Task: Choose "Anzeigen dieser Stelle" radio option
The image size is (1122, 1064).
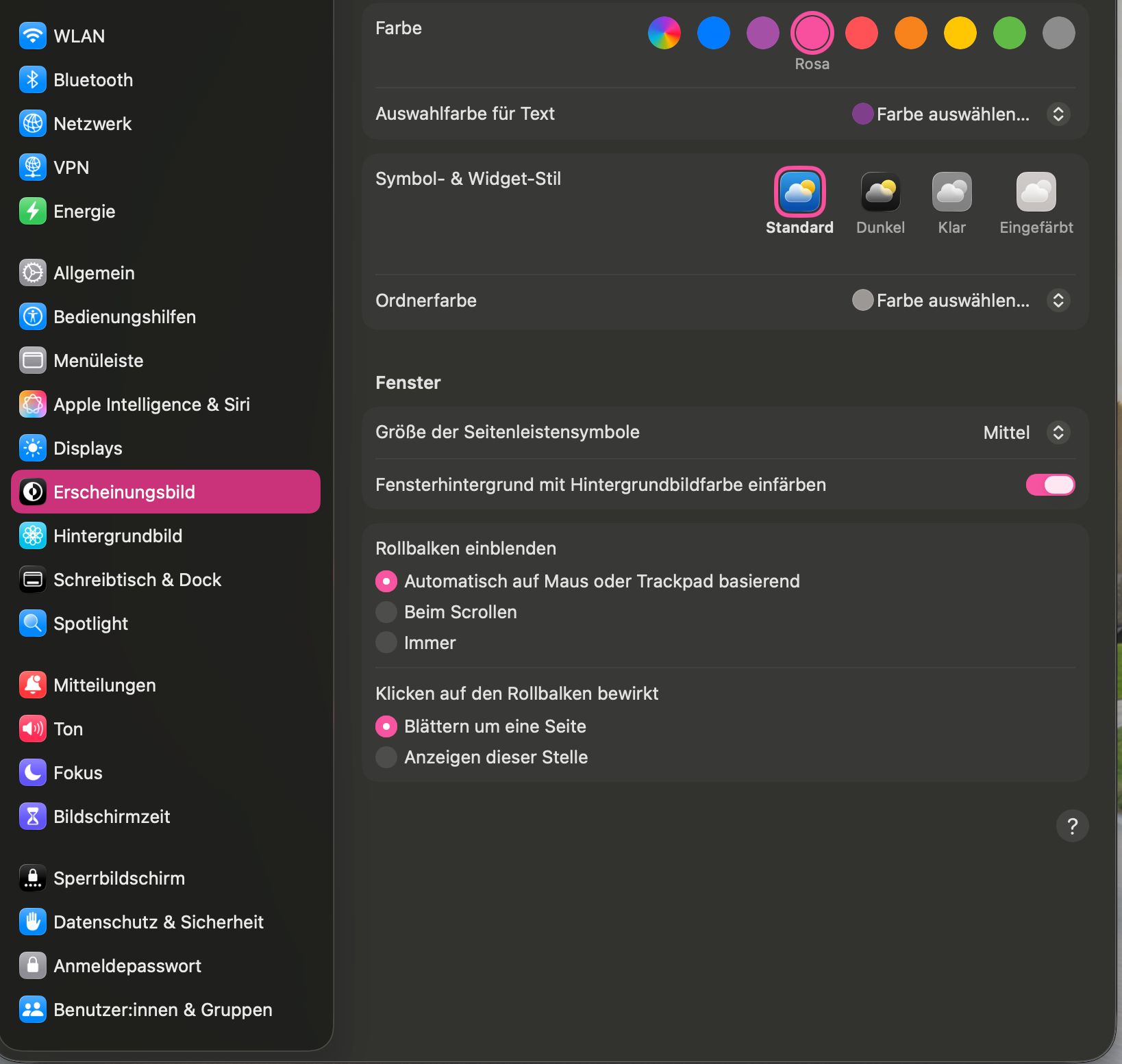Action: tap(386, 757)
